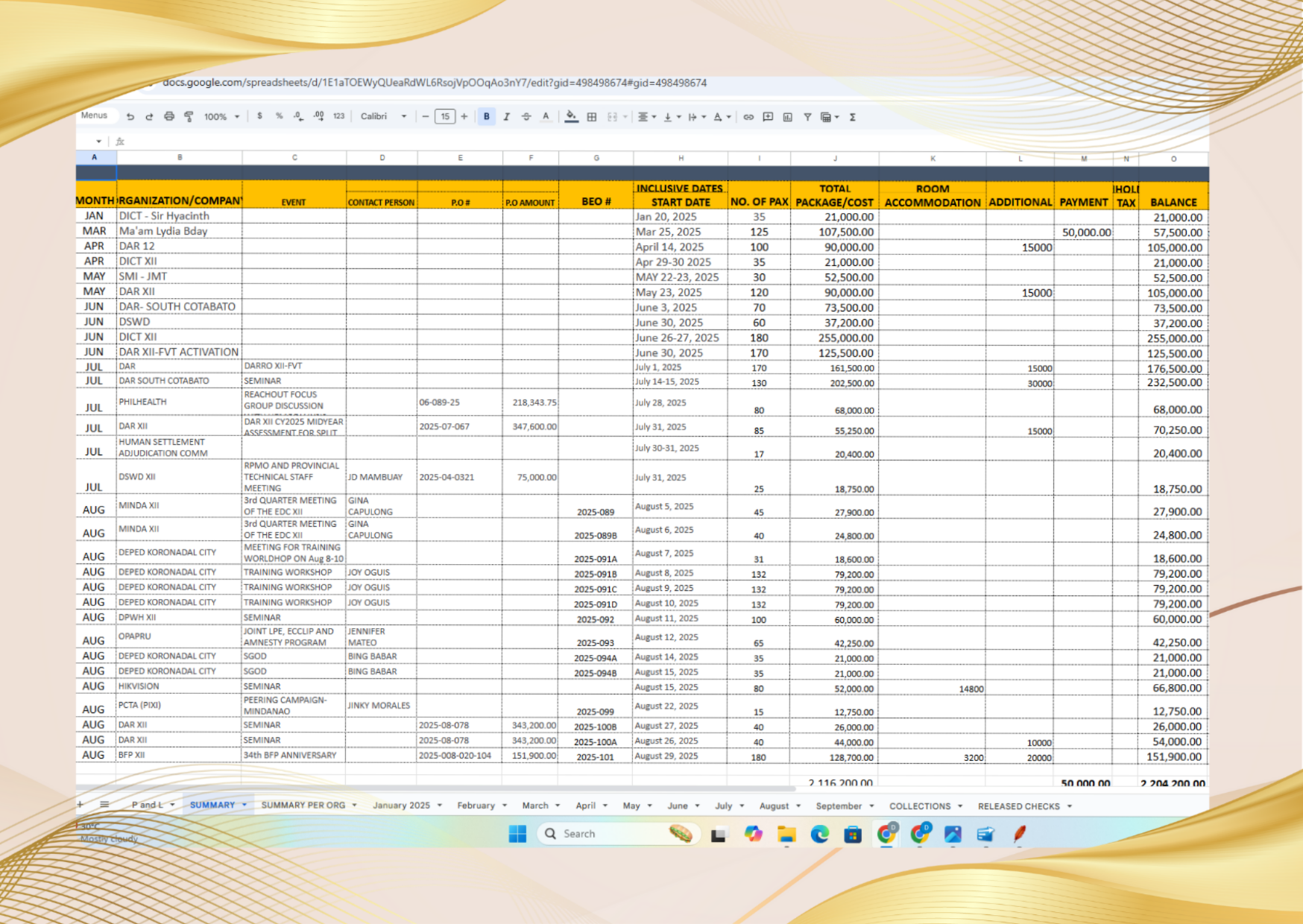Switch to the COLLECTIONS sheet tab
The image size is (1303, 924).
point(919,806)
